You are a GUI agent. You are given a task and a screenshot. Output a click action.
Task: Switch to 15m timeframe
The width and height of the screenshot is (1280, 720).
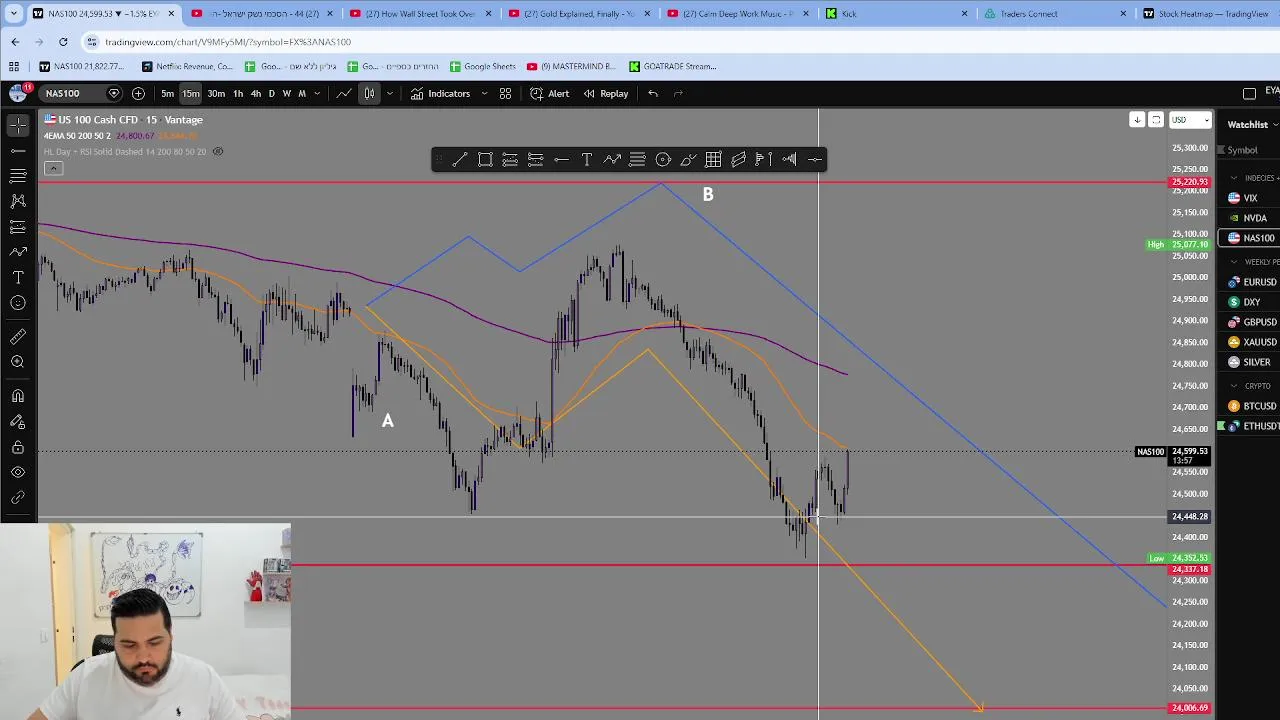click(191, 93)
